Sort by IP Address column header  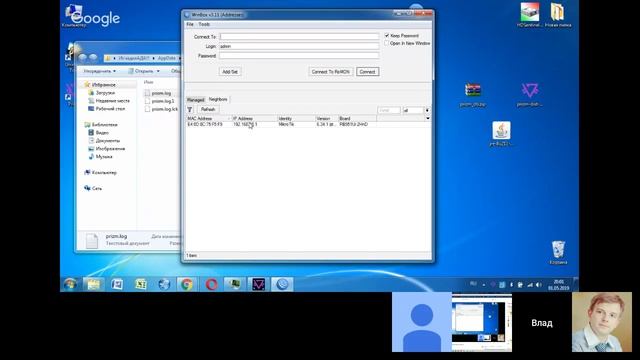coord(254,118)
